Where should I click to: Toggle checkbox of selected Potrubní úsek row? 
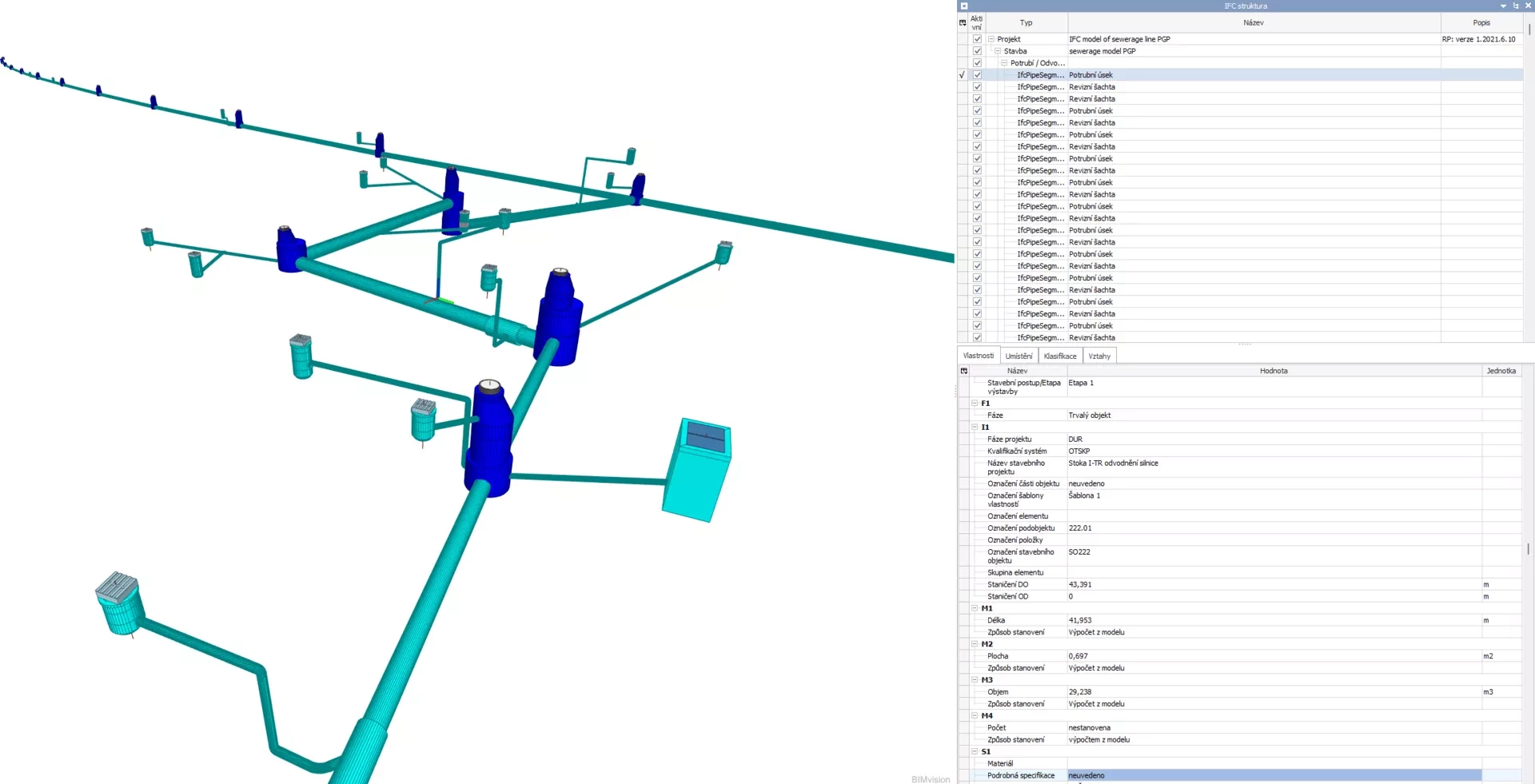pyautogui.click(x=977, y=75)
